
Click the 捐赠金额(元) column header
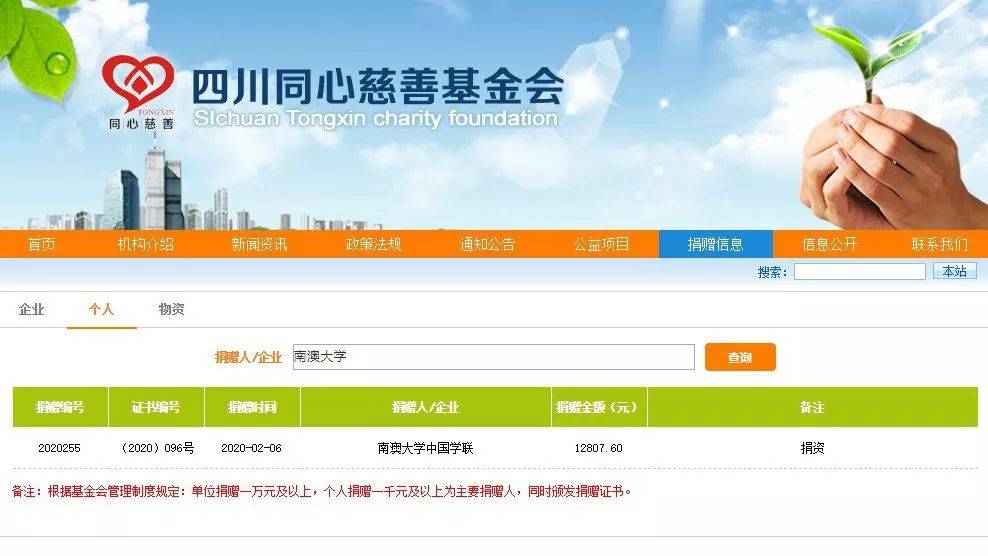pyautogui.click(x=599, y=407)
